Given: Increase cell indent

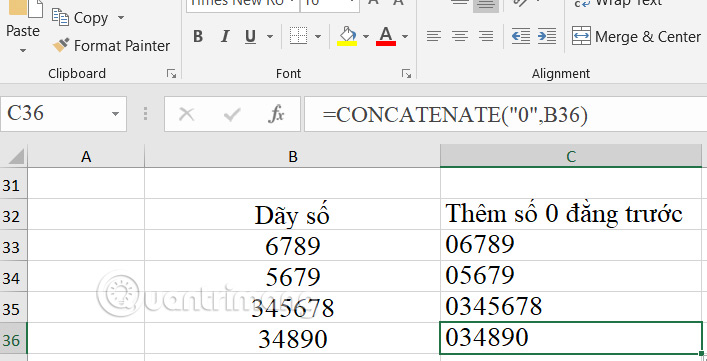Looking at the screenshot, I should (x=547, y=36).
